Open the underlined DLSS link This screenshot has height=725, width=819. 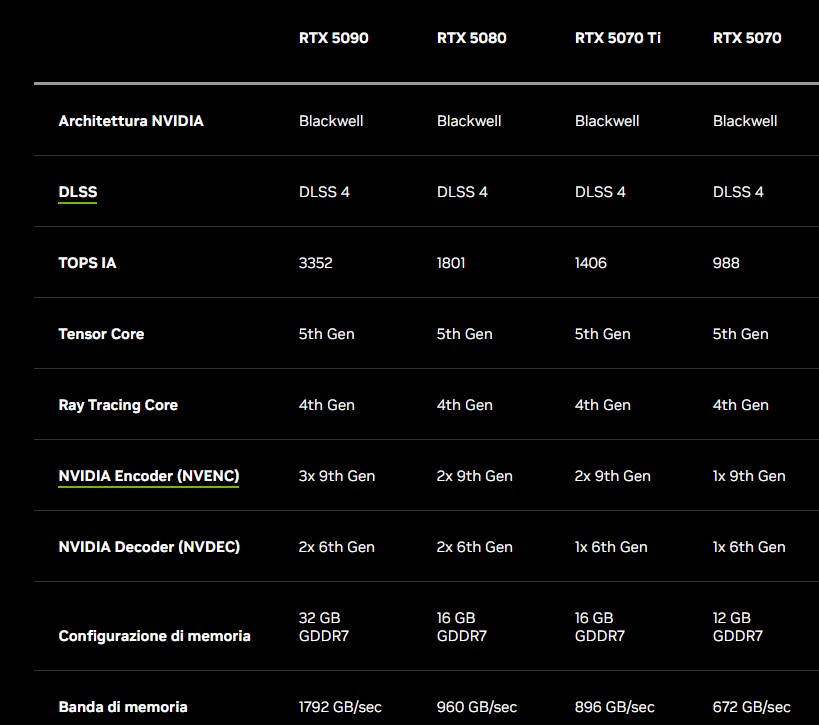coord(78,192)
